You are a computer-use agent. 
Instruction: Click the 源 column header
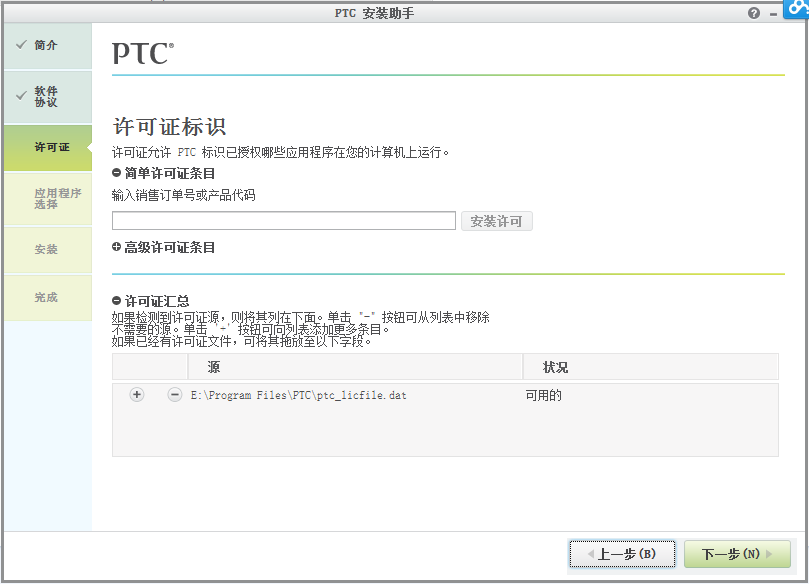point(355,367)
